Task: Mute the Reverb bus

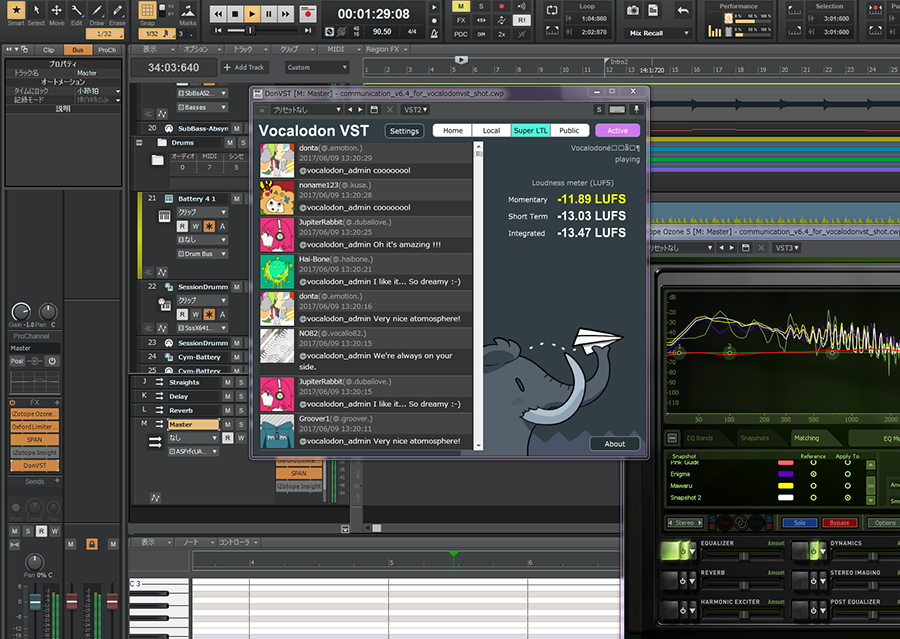Action: [x=228, y=410]
